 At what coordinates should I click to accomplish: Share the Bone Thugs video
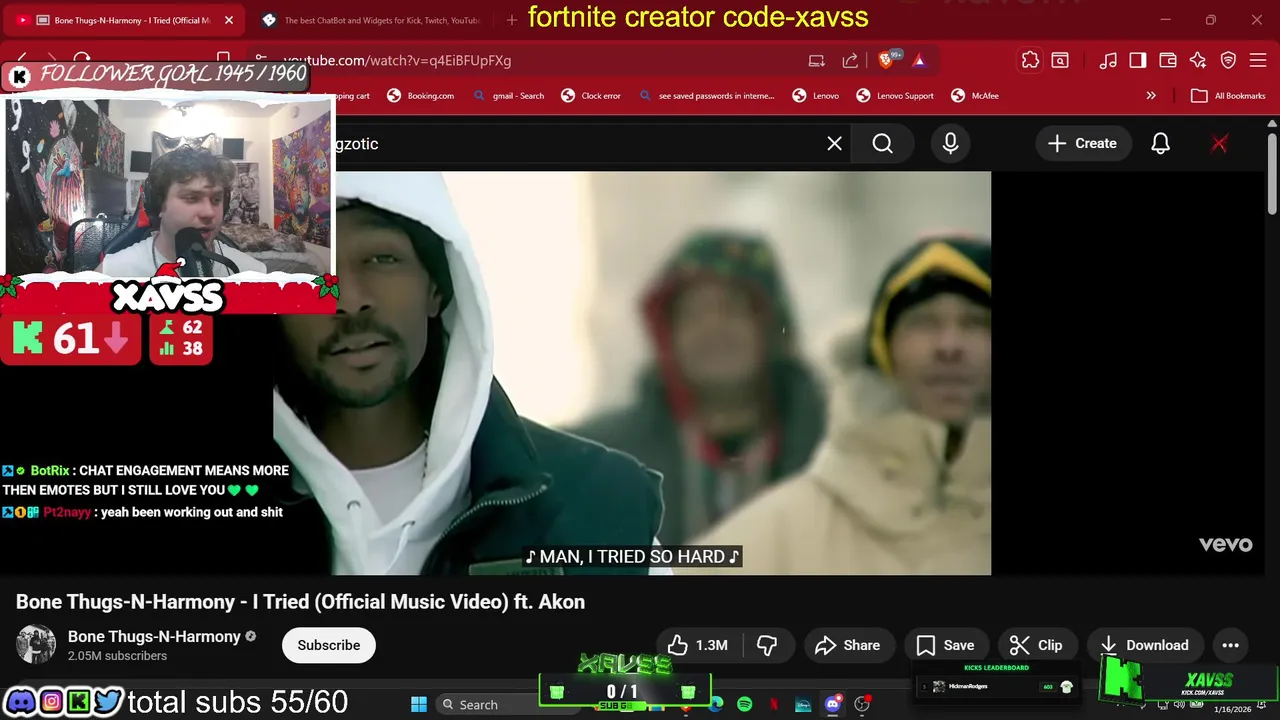tap(848, 645)
